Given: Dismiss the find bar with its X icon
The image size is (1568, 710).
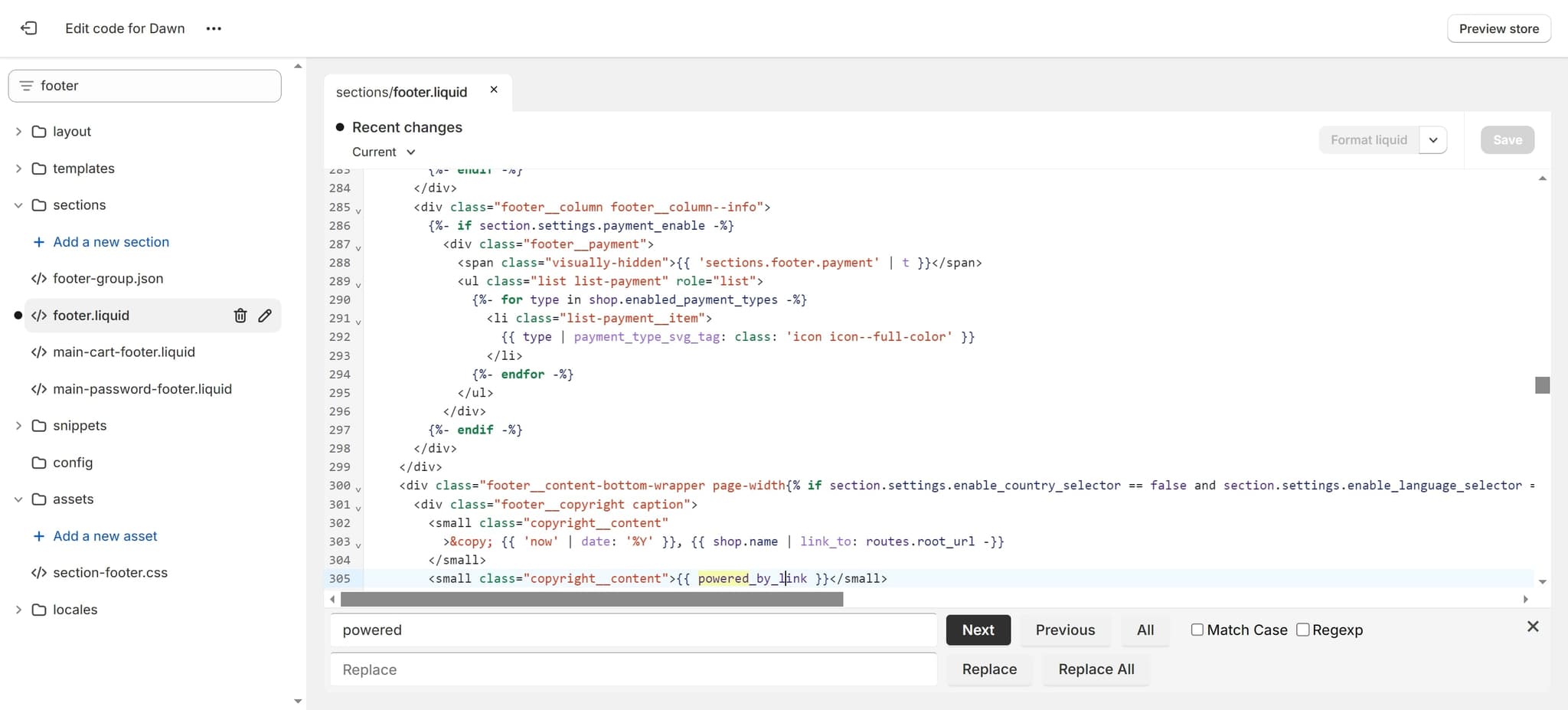Looking at the screenshot, I should click(1534, 627).
